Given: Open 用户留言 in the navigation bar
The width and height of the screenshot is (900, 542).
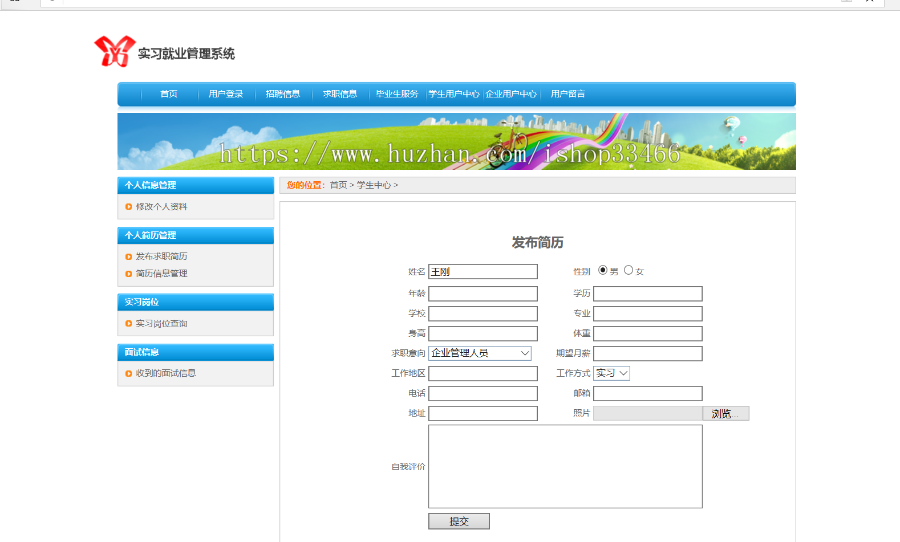Looking at the screenshot, I should [568, 94].
